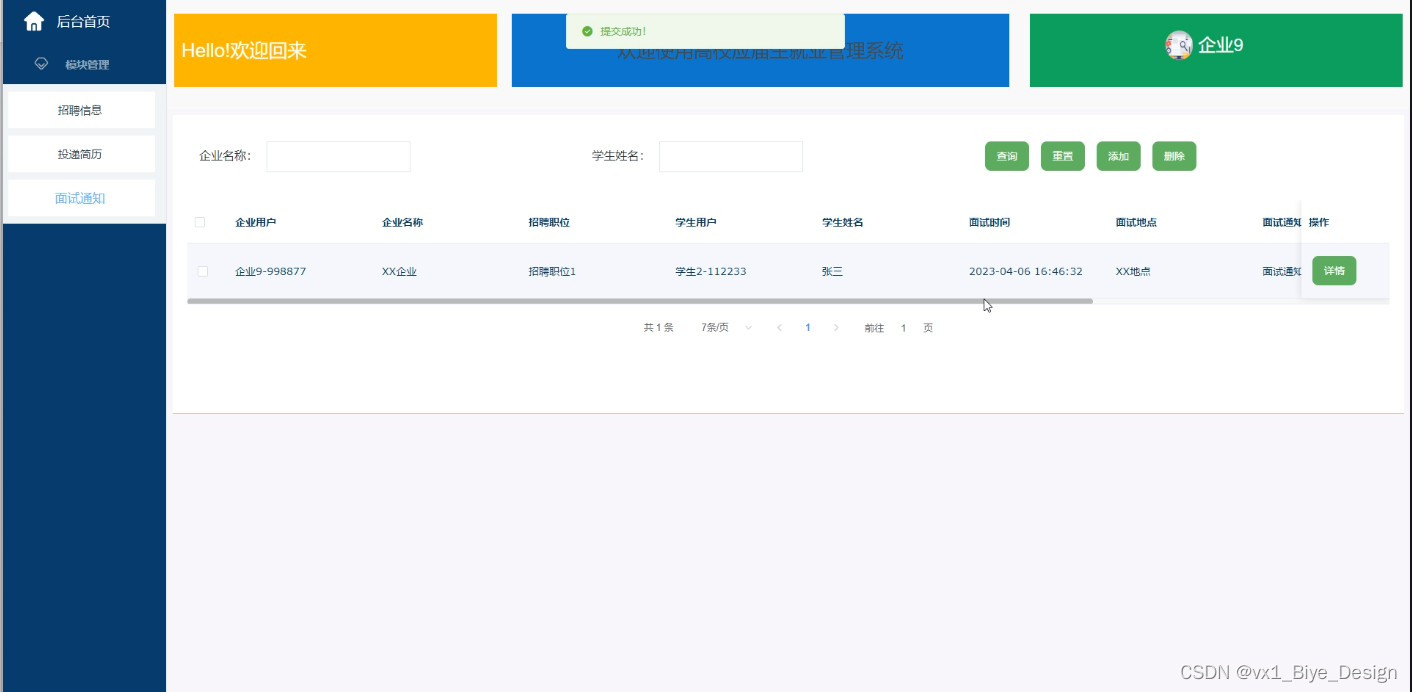This screenshot has height=692, width=1412.
Task: Click the cell XX企业
Action: click(x=399, y=271)
